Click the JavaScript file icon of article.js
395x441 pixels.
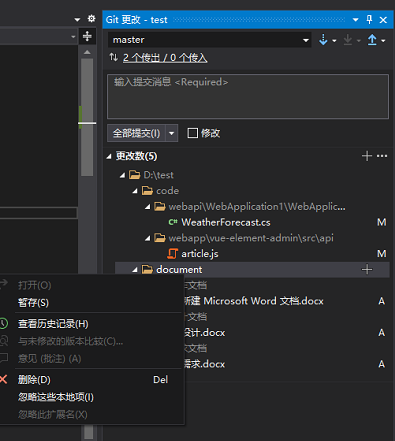[173, 254]
